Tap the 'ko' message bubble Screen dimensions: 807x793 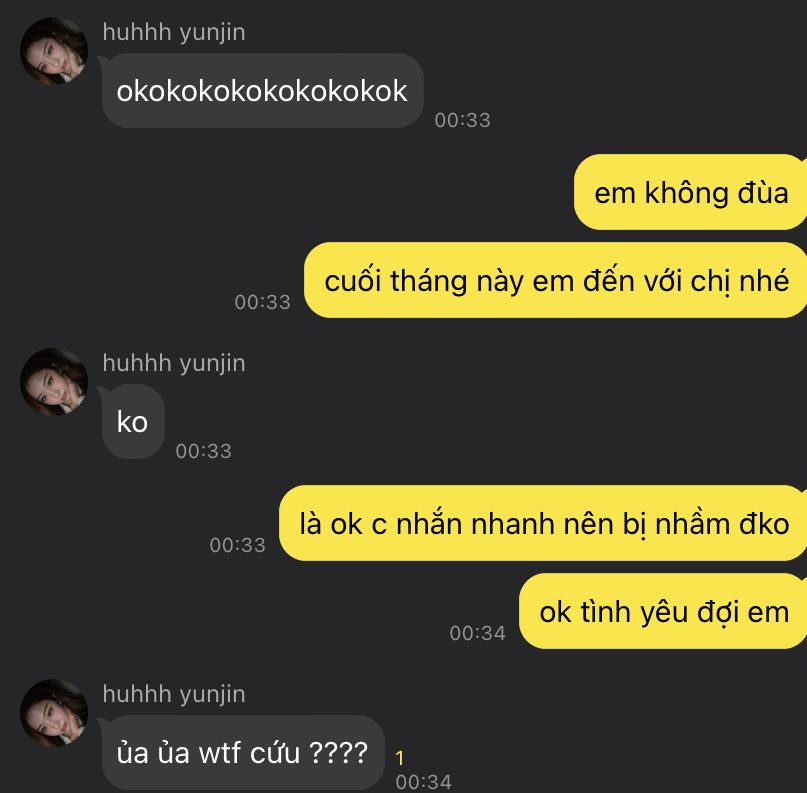click(133, 421)
